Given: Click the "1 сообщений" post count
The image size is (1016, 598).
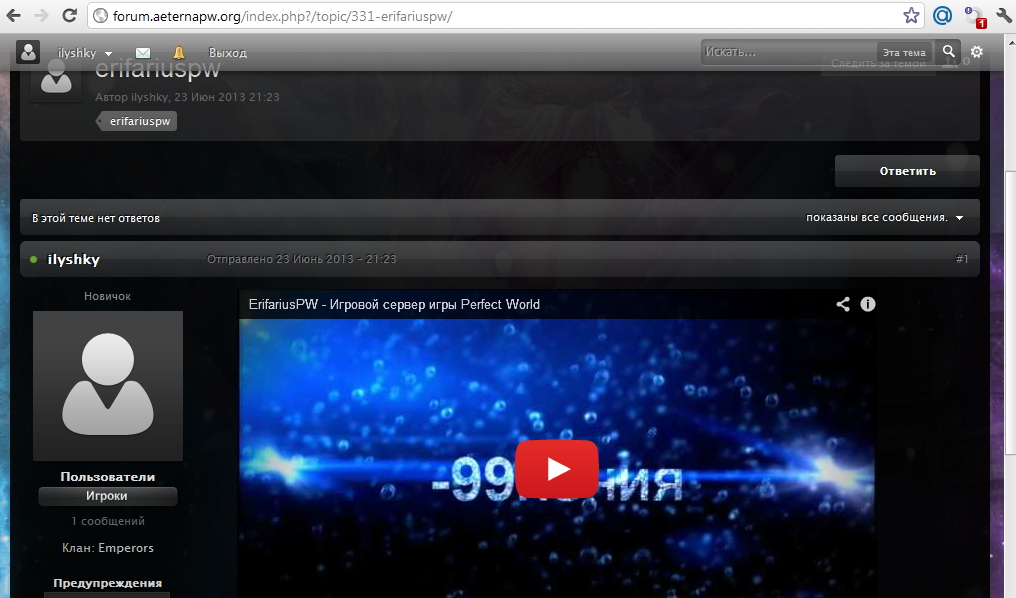Looking at the screenshot, I should (108, 521).
